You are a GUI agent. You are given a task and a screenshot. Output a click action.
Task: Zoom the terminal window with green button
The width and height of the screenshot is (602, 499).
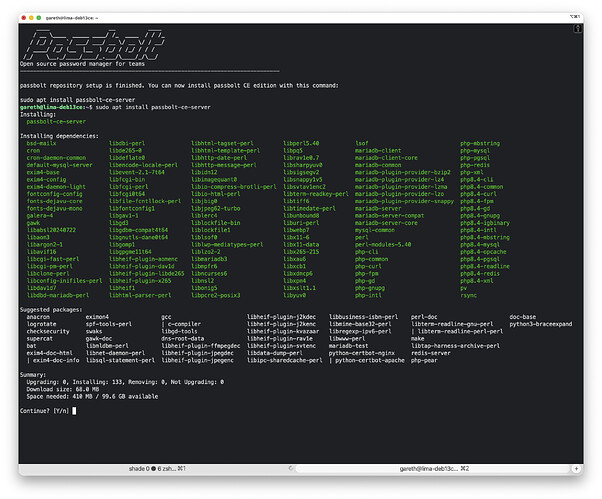38,18
